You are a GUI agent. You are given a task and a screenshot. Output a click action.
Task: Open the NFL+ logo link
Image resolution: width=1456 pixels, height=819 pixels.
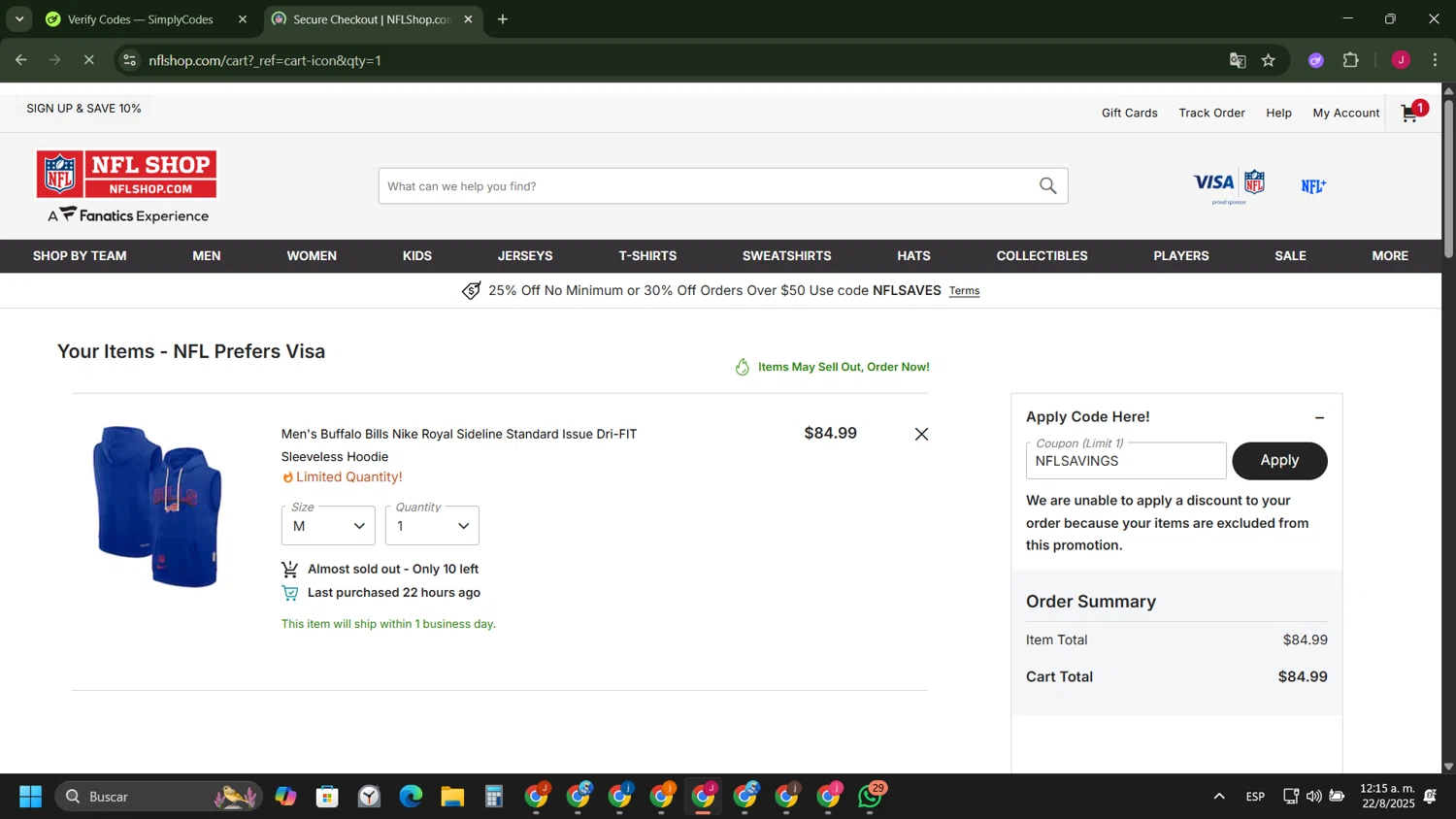(1313, 186)
